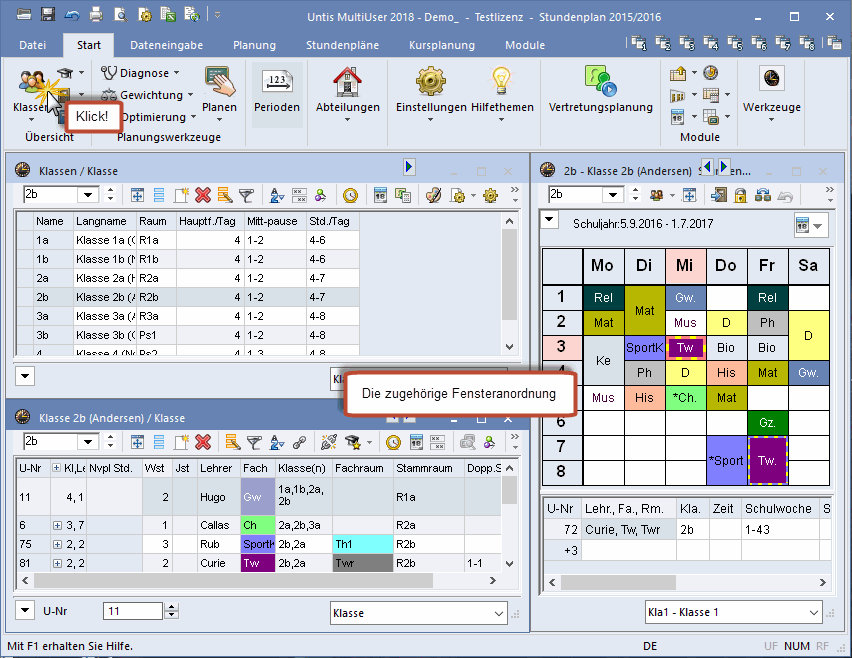Screen dimensions: 852x658
Task: Click filter funnel in Klasse 2b lesson window
Action: (254, 442)
